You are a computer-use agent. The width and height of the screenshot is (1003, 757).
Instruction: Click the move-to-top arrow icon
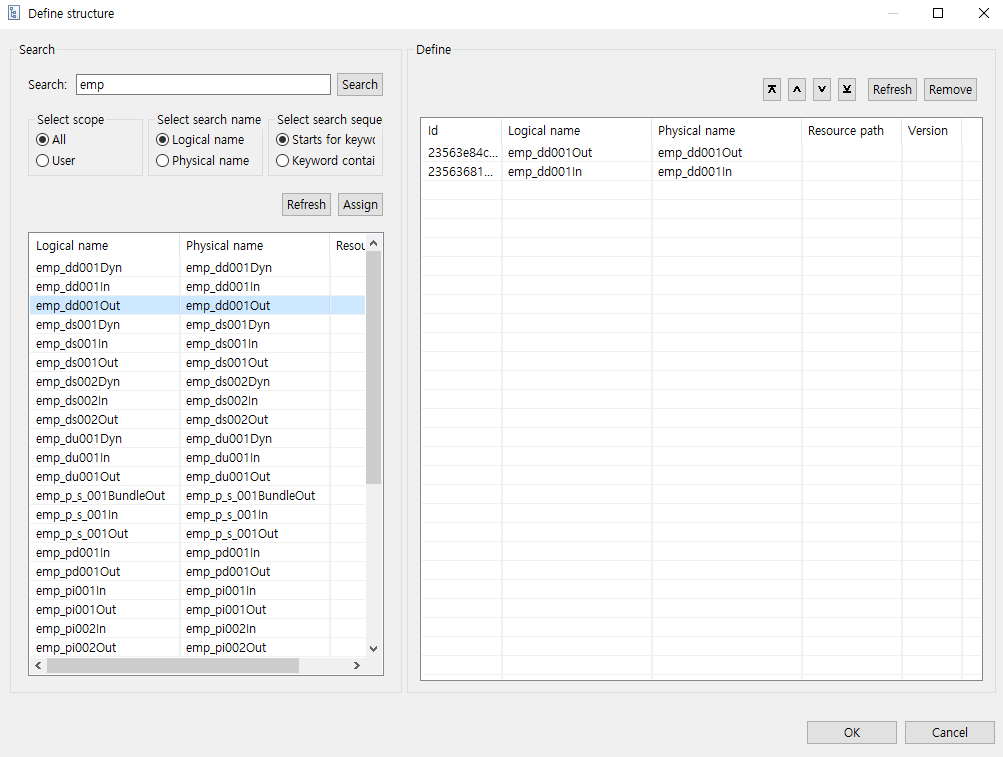[x=772, y=89]
